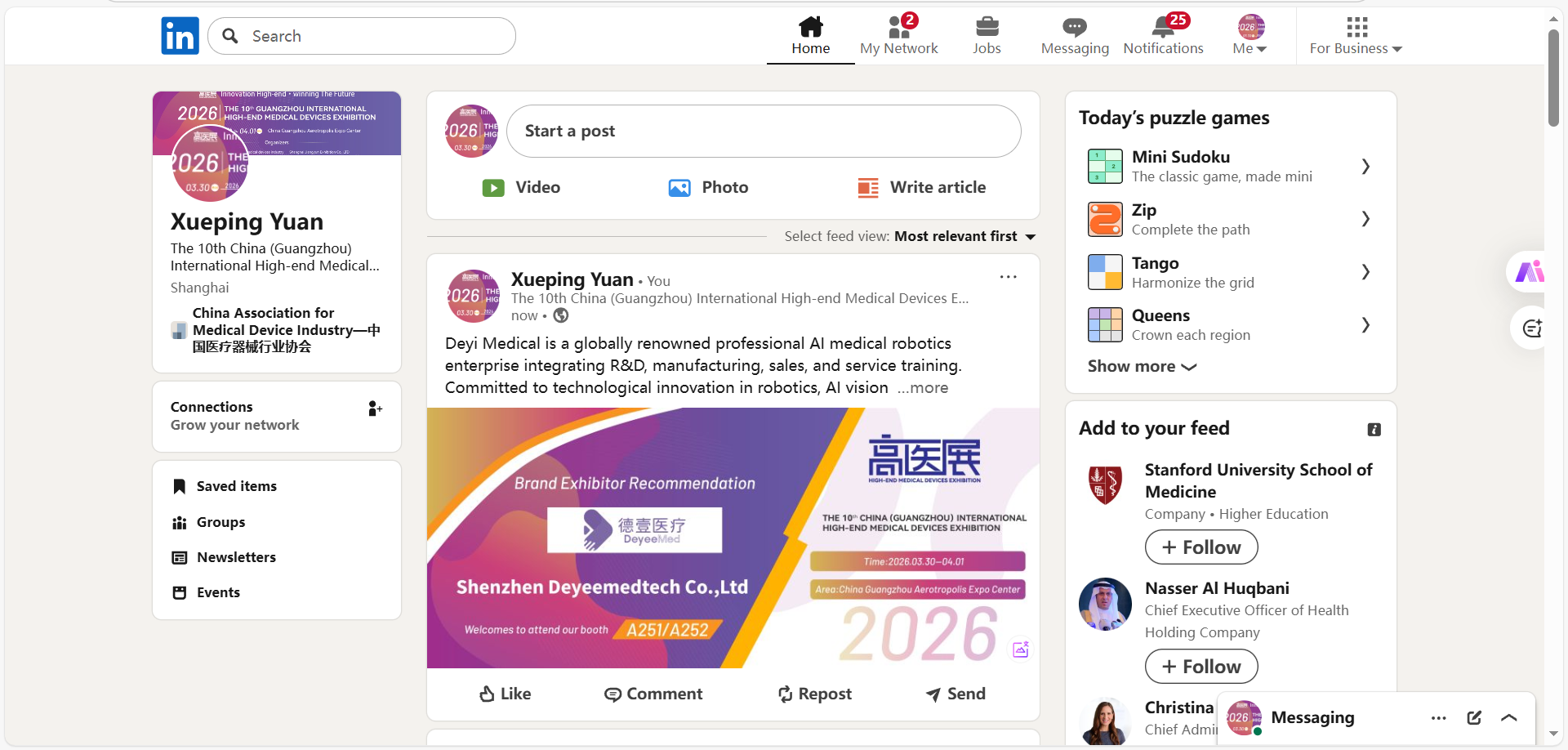Image resolution: width=1568 pixels, height=750 pixels.
Task: Expand the For Business dropdown
Action: coord(1356,36)
